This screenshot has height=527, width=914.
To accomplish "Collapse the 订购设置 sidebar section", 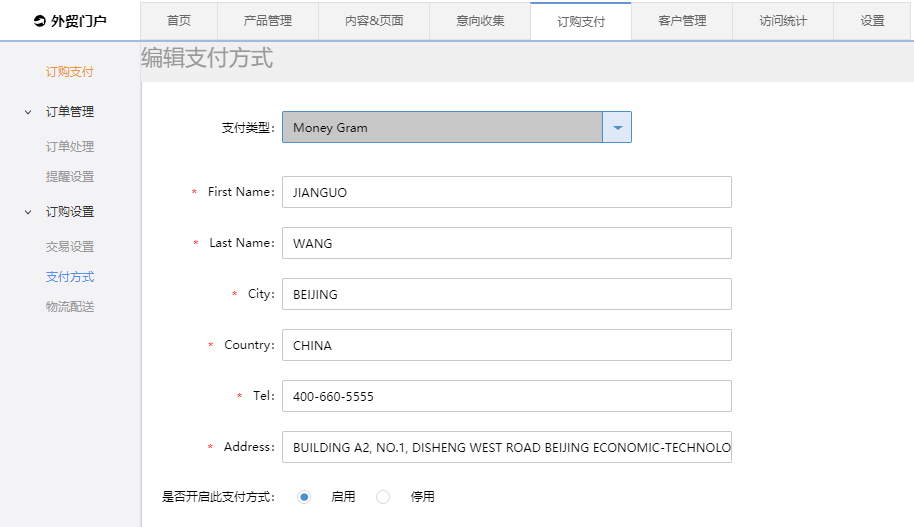I will (x=28, y=212).
